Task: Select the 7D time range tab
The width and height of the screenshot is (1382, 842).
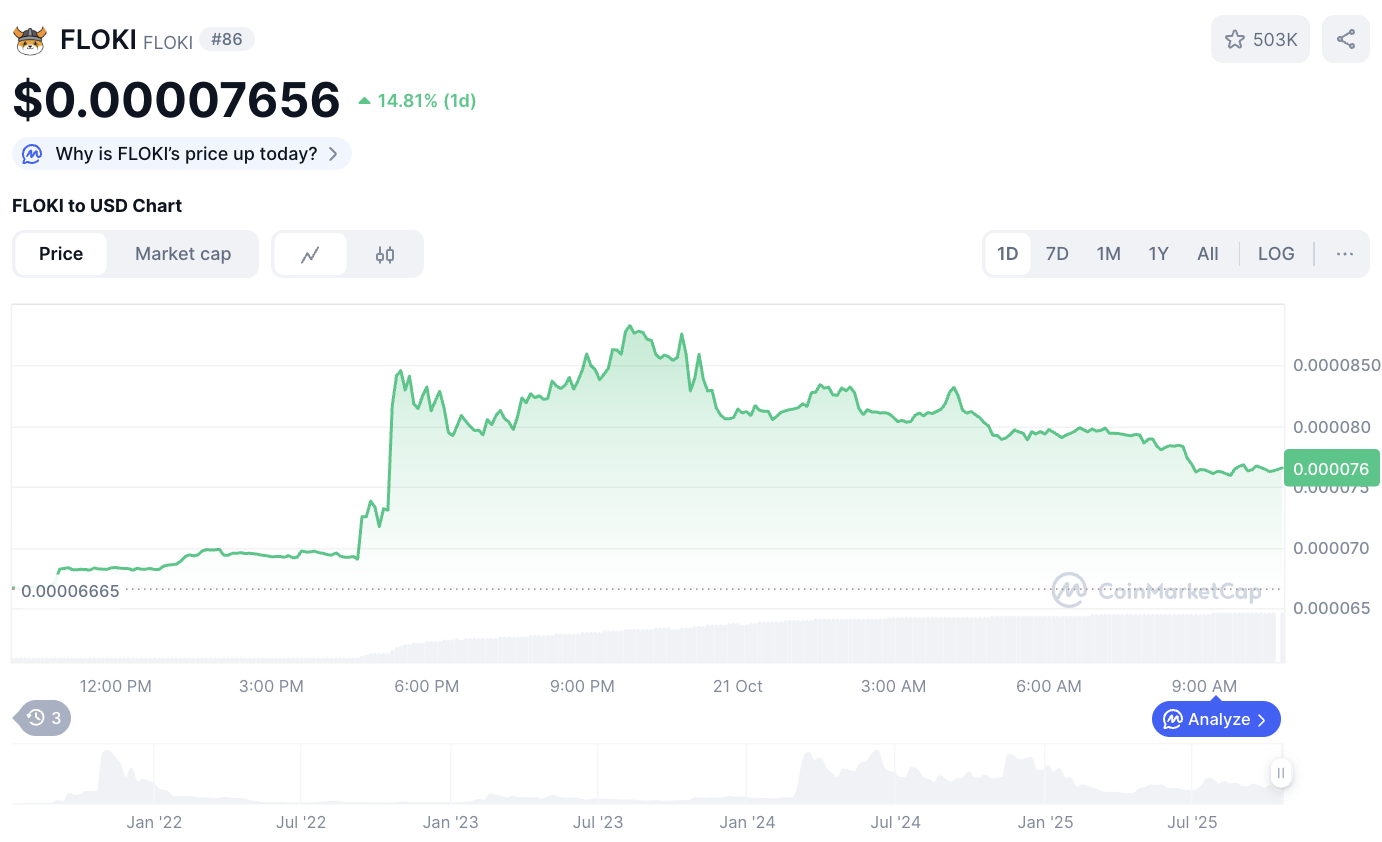Action: [1057, 254]
